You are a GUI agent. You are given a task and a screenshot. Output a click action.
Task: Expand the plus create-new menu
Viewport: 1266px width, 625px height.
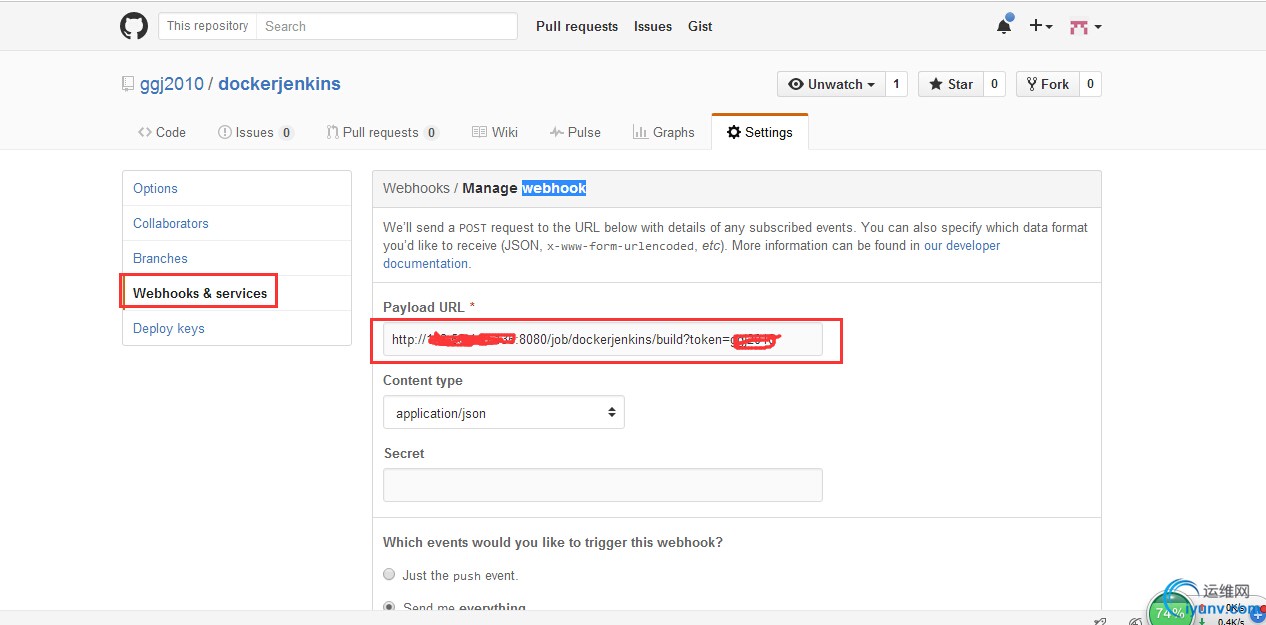pos(1041,26)
